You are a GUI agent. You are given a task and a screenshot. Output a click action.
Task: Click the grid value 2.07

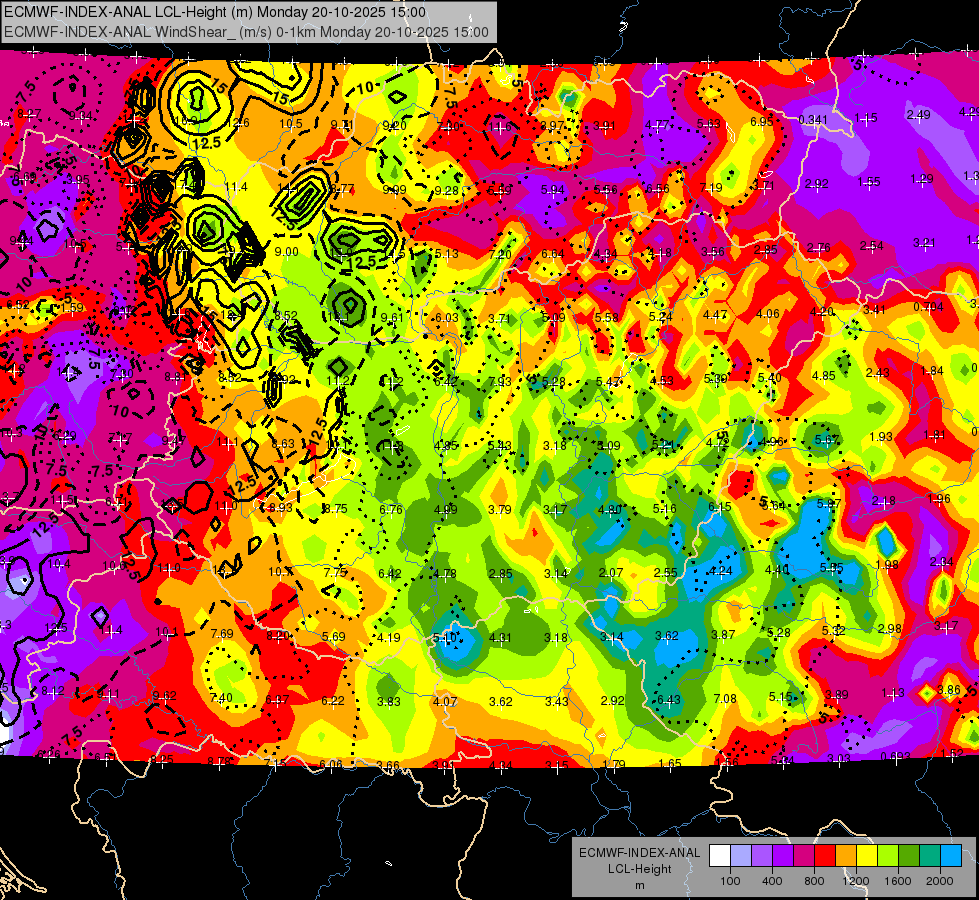(611, 573)
